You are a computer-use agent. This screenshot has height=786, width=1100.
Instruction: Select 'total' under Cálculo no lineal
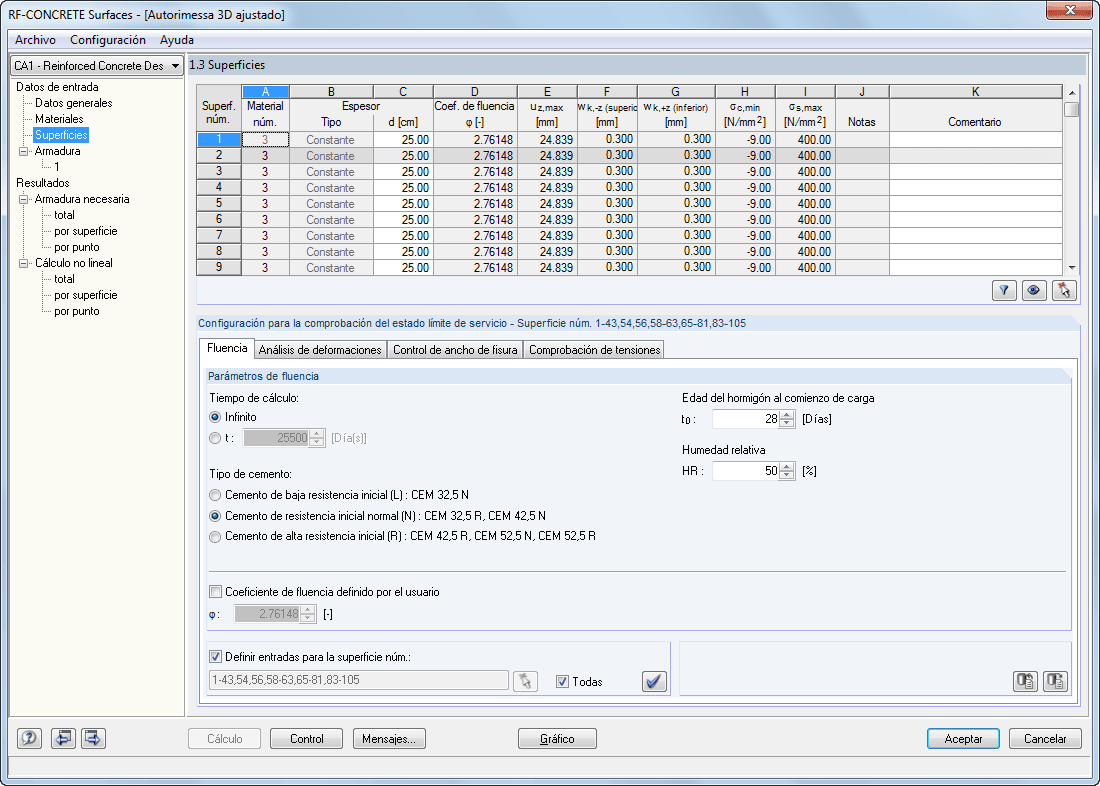click(x=64, y=279)
